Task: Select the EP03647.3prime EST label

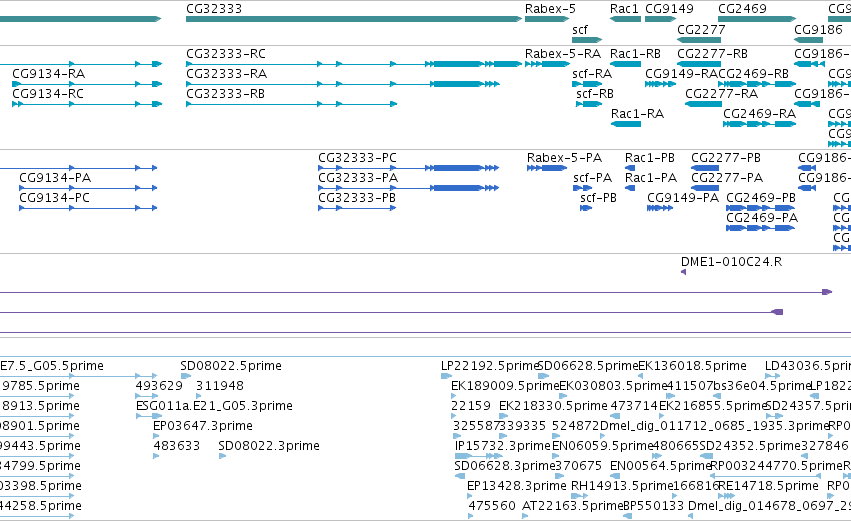Action: pyautogui.click(x=202, y=426)
